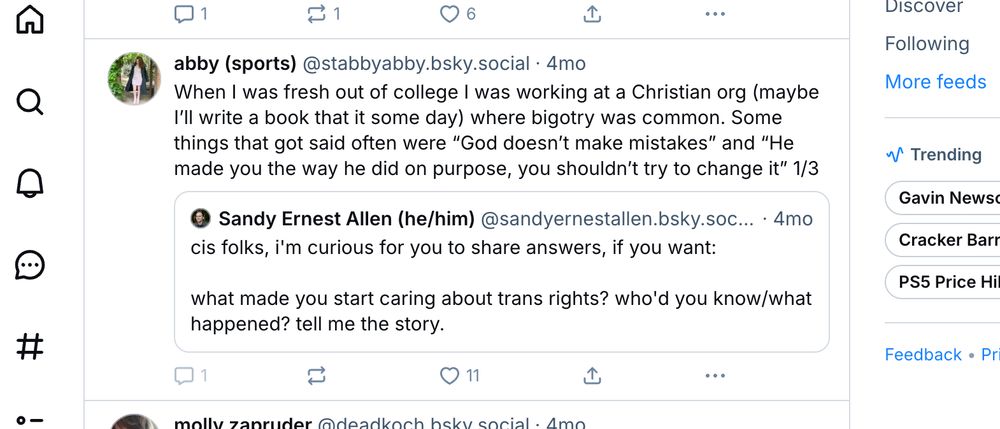Like abby's post with 11 likes

[450, 376]
